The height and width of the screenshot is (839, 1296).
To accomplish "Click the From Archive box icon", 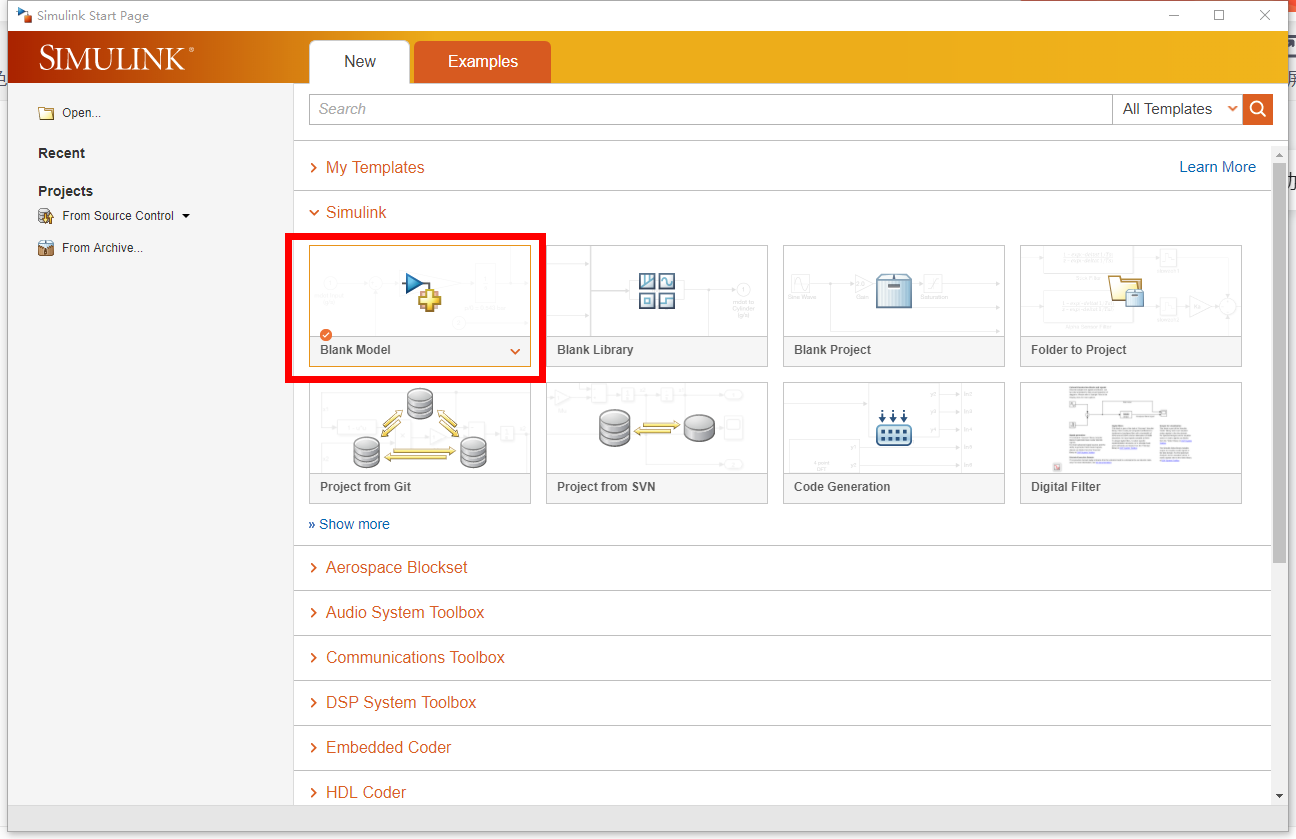I will [x=46, y=248].
